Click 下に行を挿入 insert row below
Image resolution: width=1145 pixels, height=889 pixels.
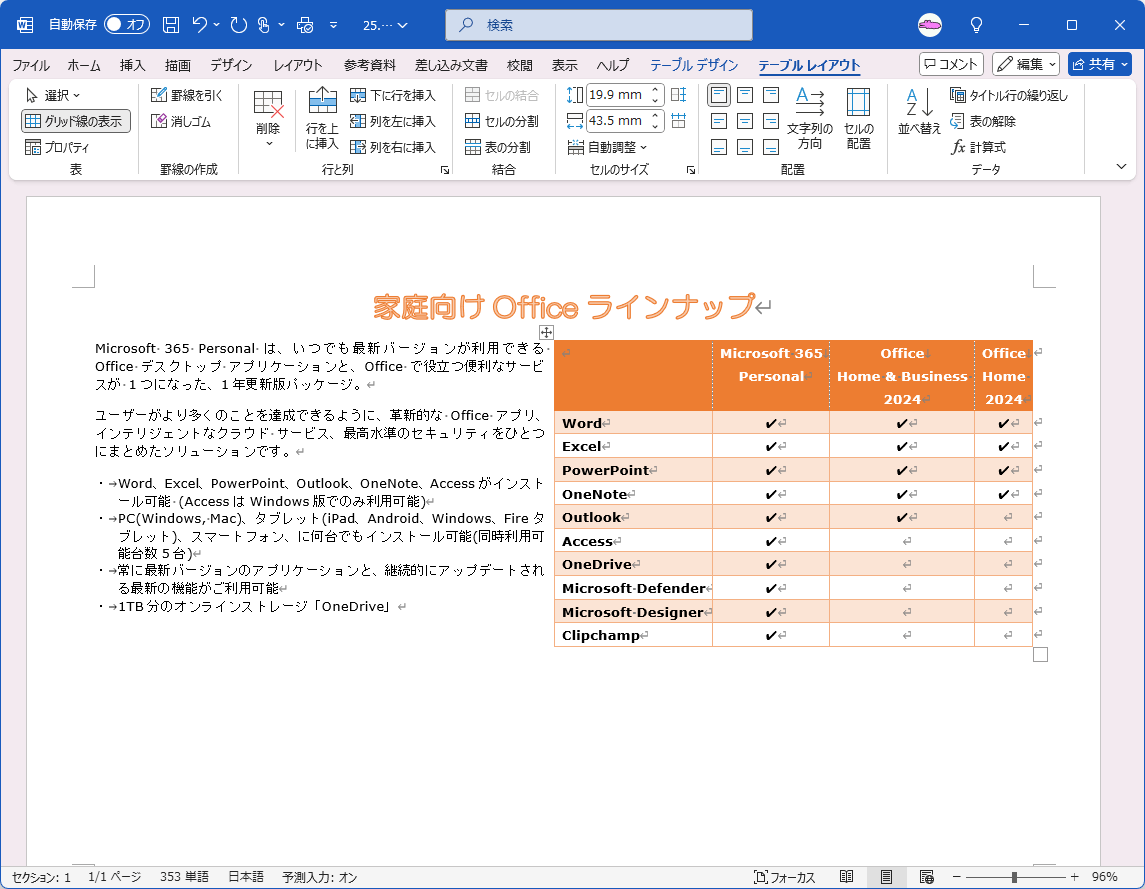point(393,95)
